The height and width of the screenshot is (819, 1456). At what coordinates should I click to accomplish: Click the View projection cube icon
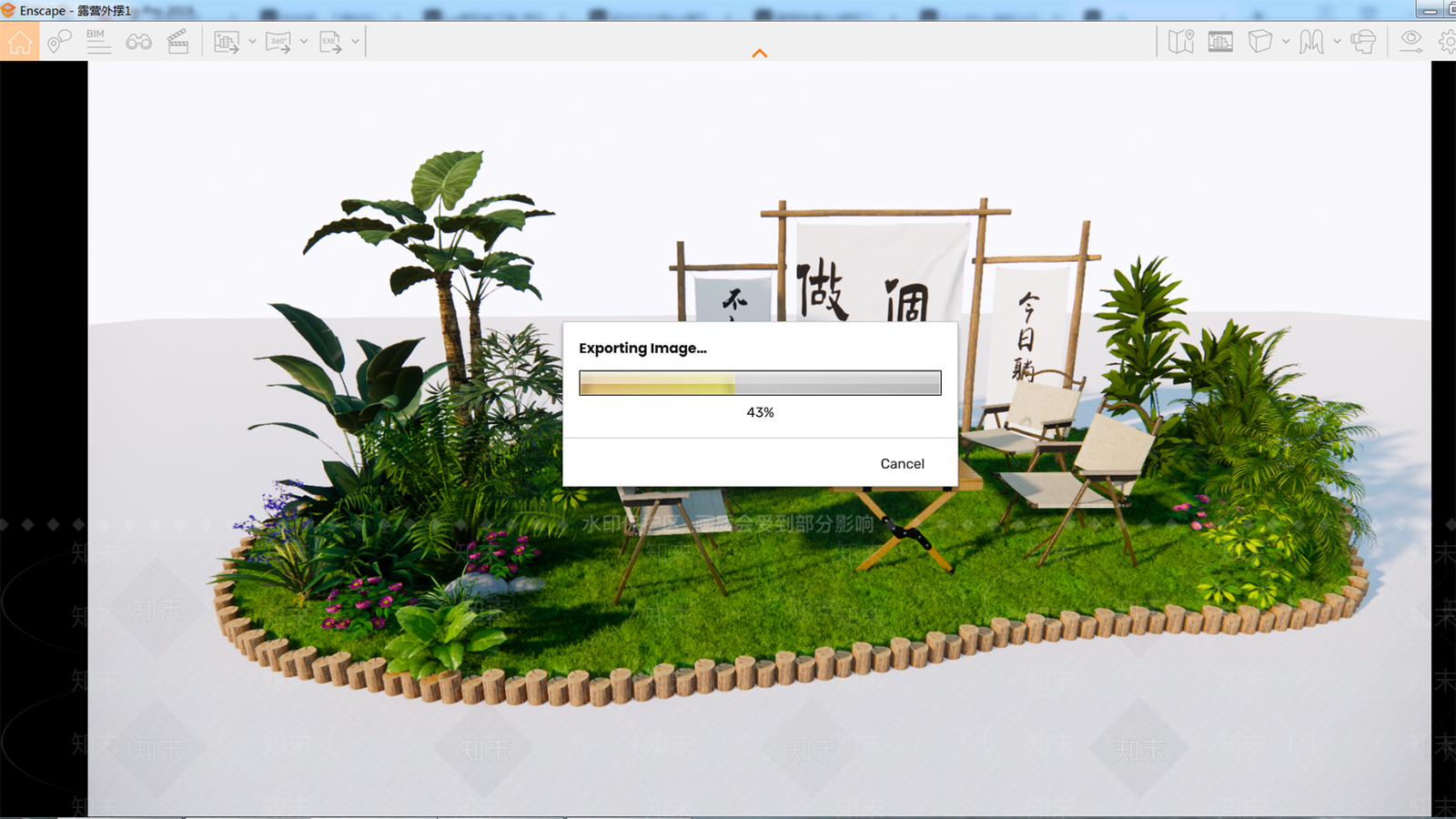[x=1260, y=41]
